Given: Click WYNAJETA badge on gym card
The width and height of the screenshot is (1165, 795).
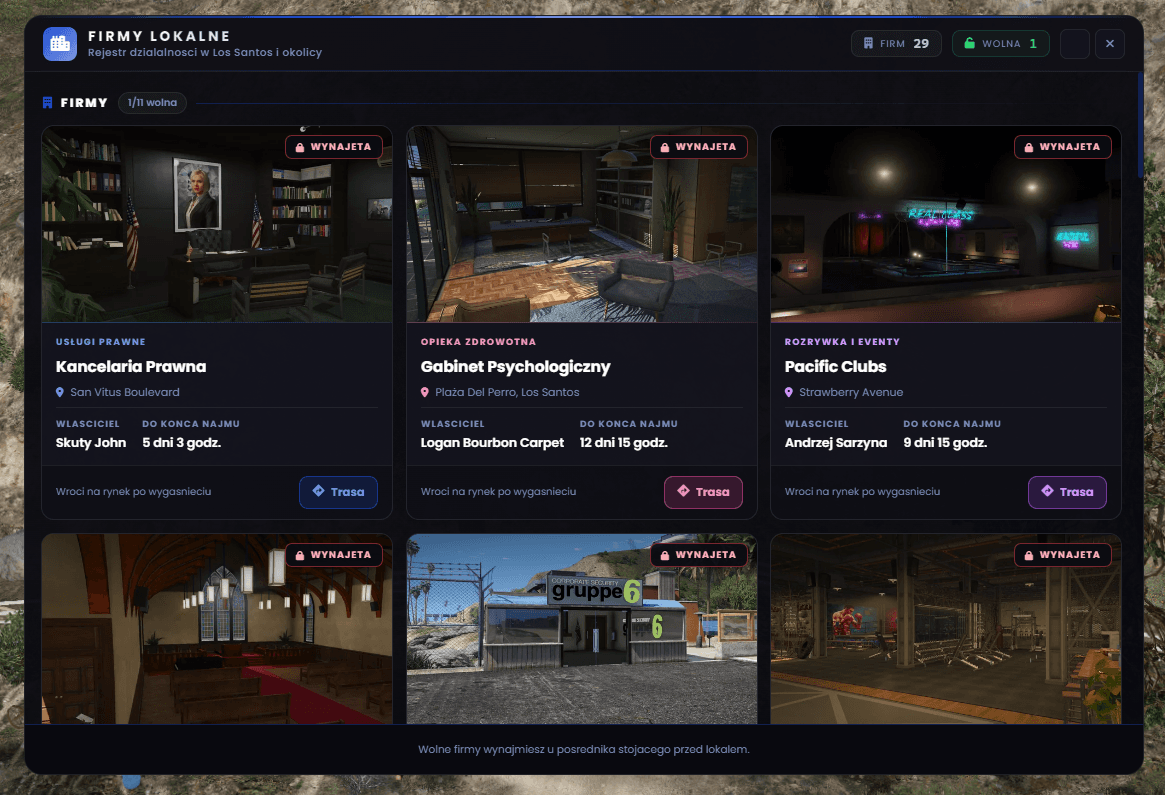Looking at the screenshot, I should (x=1062, y=555).
